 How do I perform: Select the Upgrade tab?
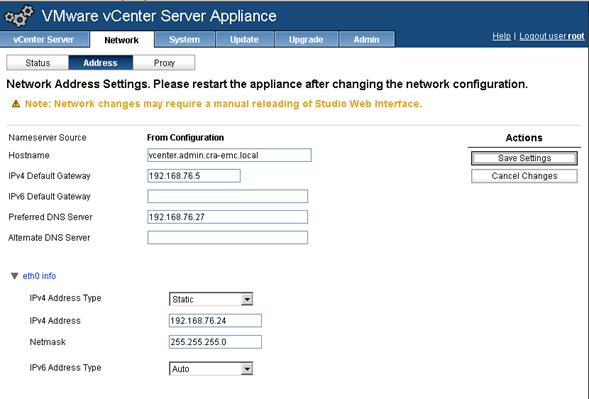tap(306, 39)
